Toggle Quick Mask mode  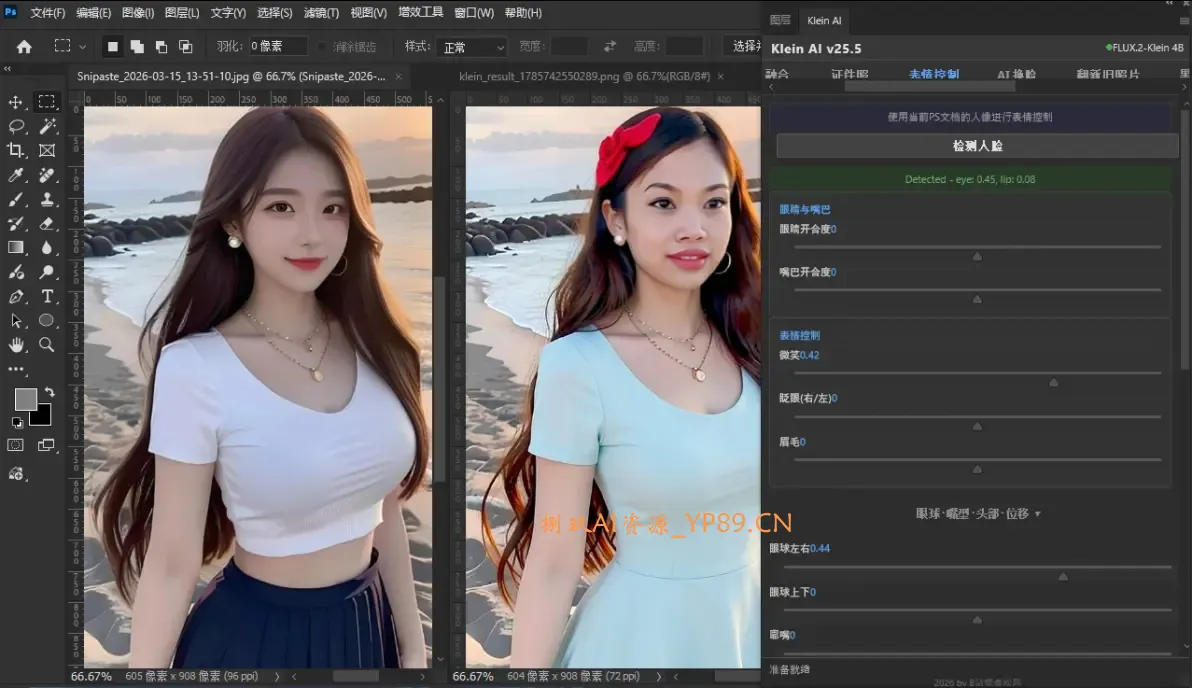click(16, 445)
